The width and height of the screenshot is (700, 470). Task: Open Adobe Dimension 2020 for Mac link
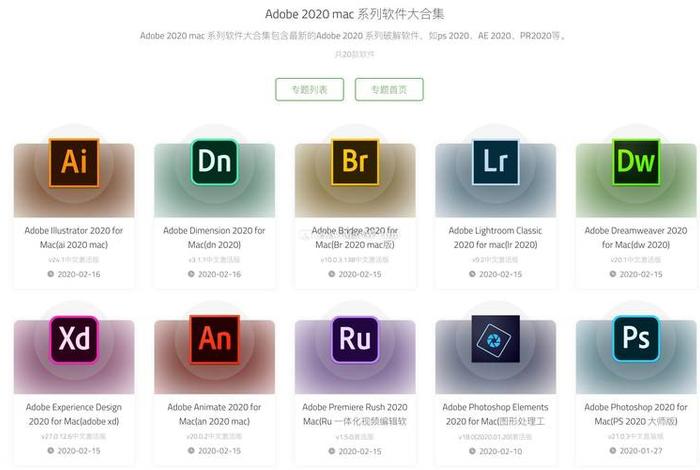pyautogui.click(x=215, y=237)
